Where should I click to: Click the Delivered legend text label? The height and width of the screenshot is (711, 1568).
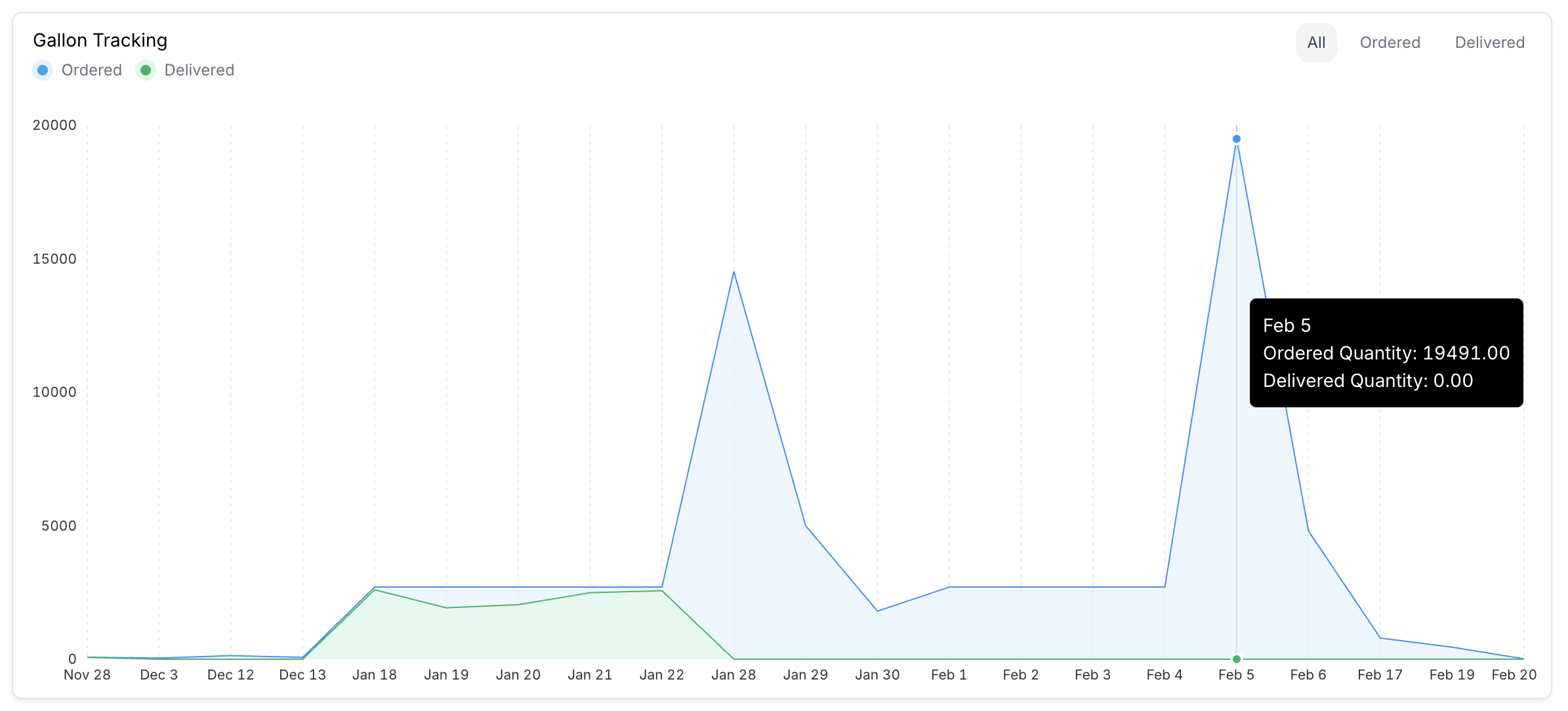point(199,70)
